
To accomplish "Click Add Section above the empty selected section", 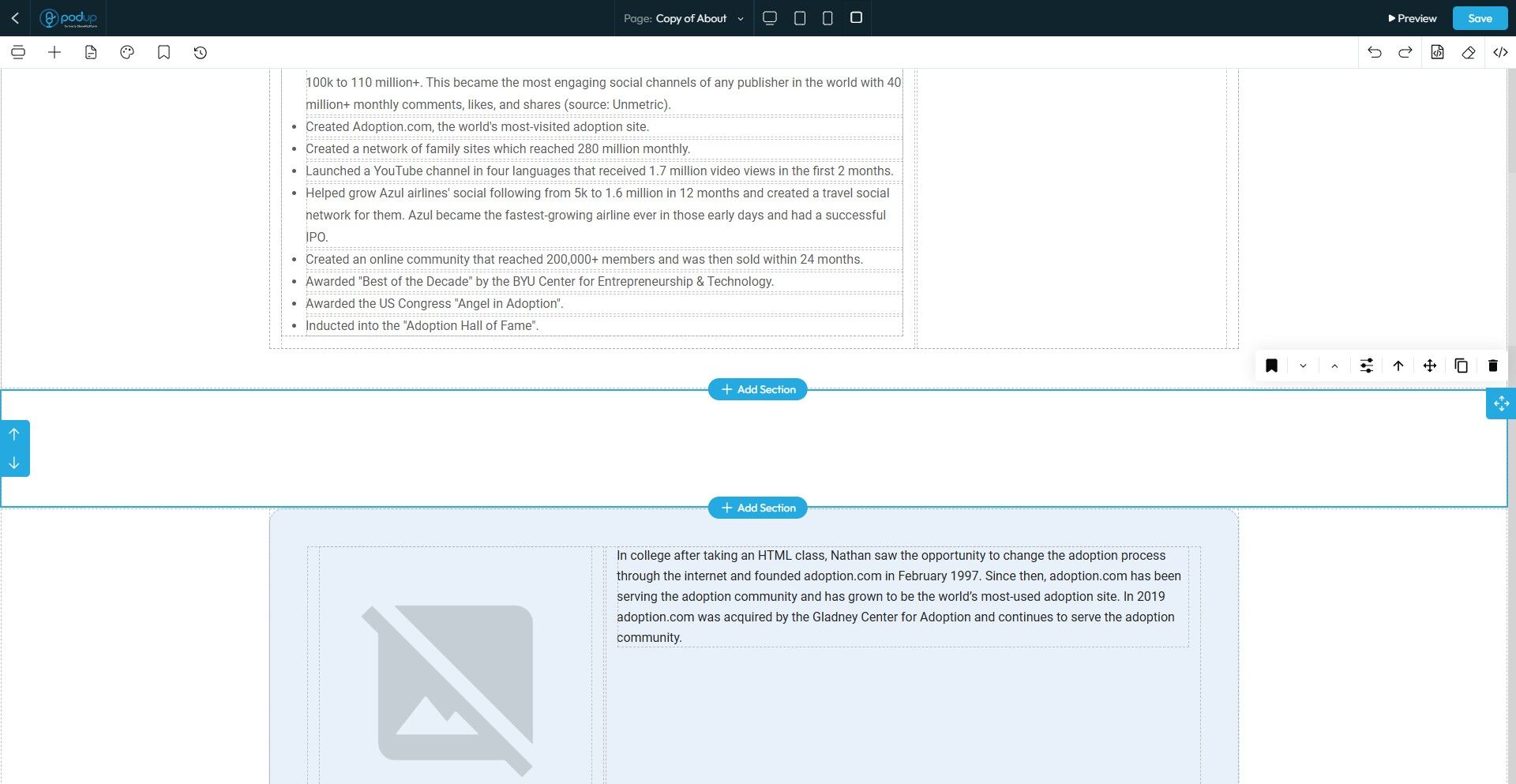I will (x=758, y=389).
